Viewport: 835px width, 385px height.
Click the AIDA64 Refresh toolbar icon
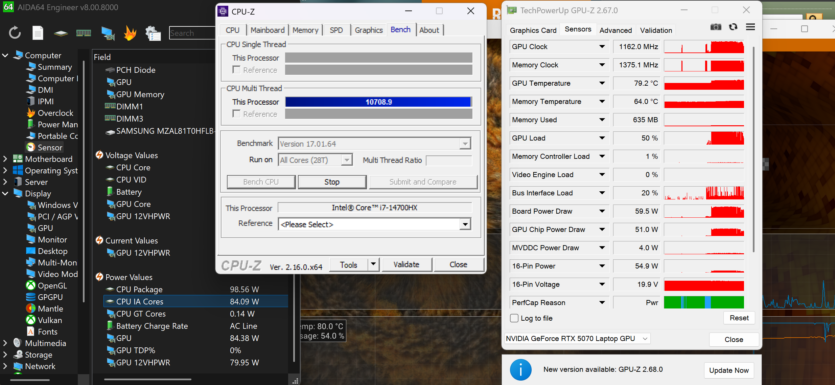click(15, 33)
